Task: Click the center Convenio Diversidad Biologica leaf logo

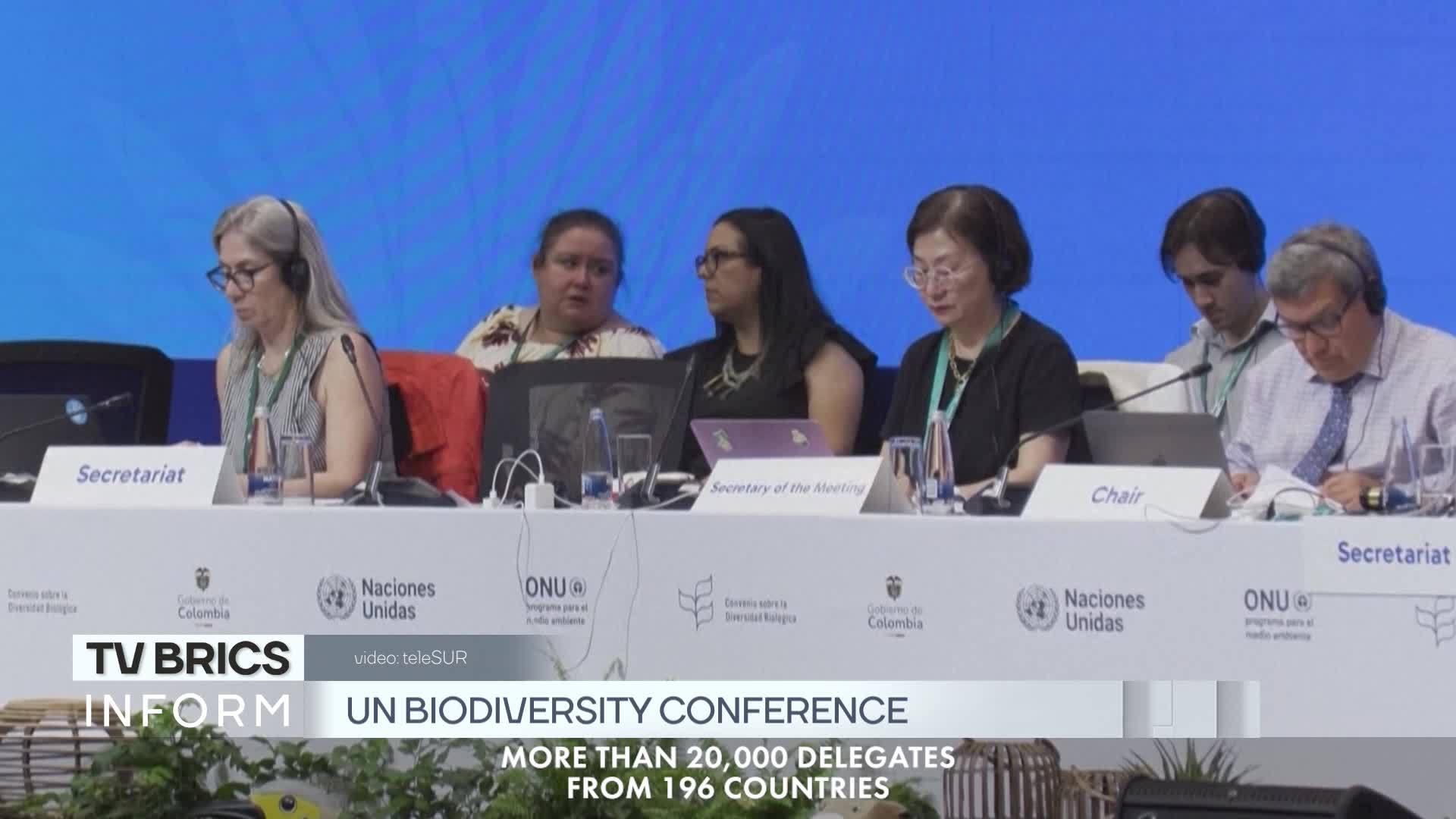Action: [695, 602]
